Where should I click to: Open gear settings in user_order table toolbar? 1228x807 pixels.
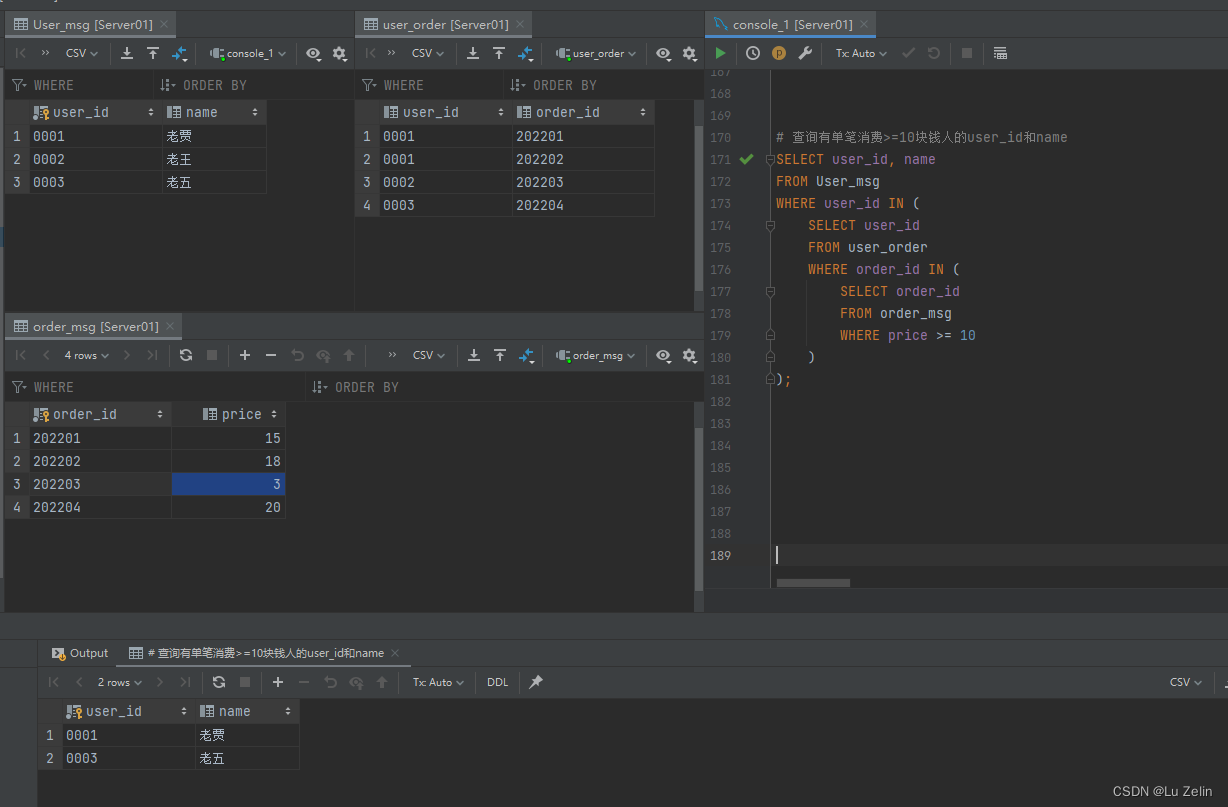pos(689,53)
